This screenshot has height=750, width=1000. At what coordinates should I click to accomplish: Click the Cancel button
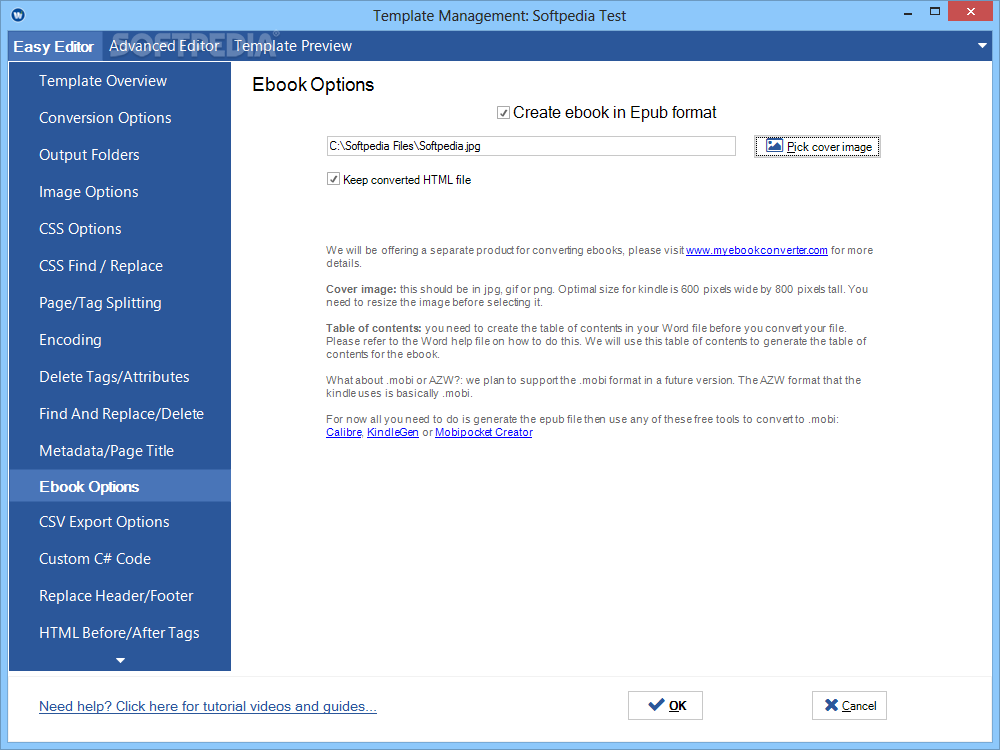tap(849, 705)
